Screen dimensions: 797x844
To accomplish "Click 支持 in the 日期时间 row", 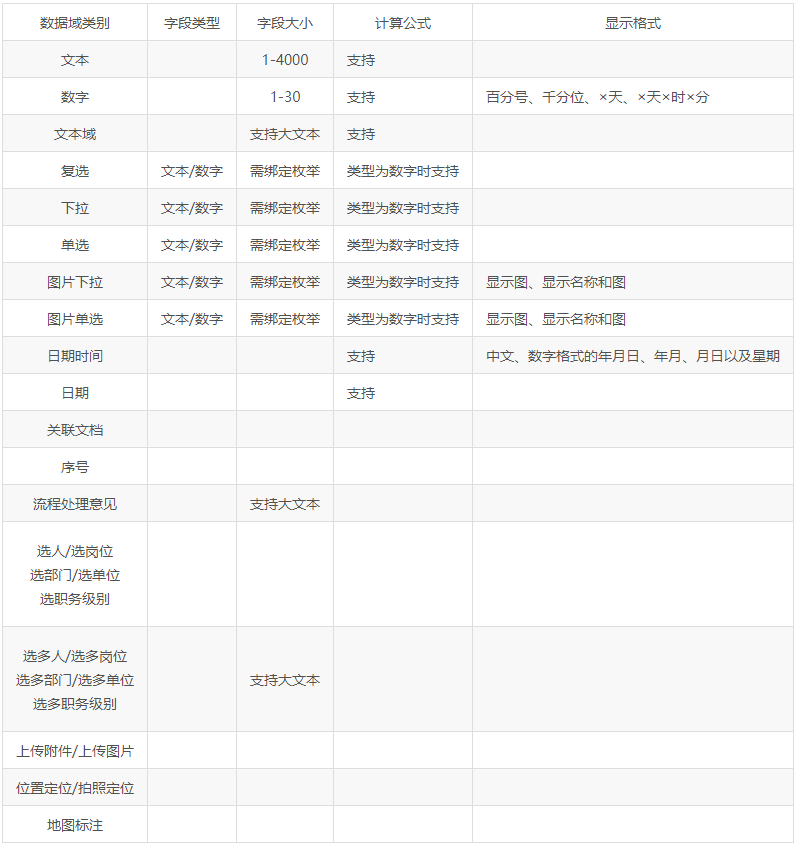I will click(x=361, y=356).
